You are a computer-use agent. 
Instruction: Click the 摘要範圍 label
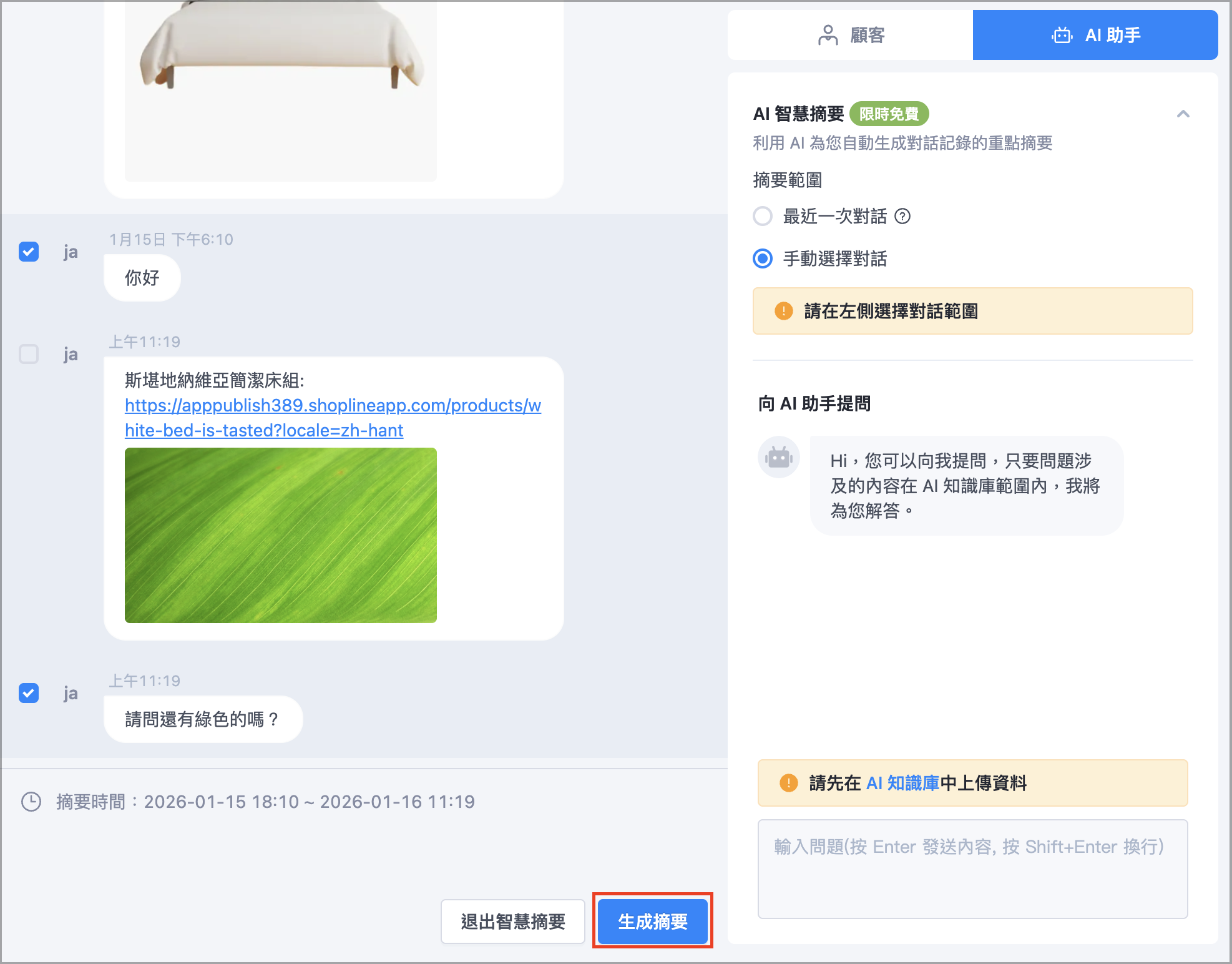(x=788, y=180)
